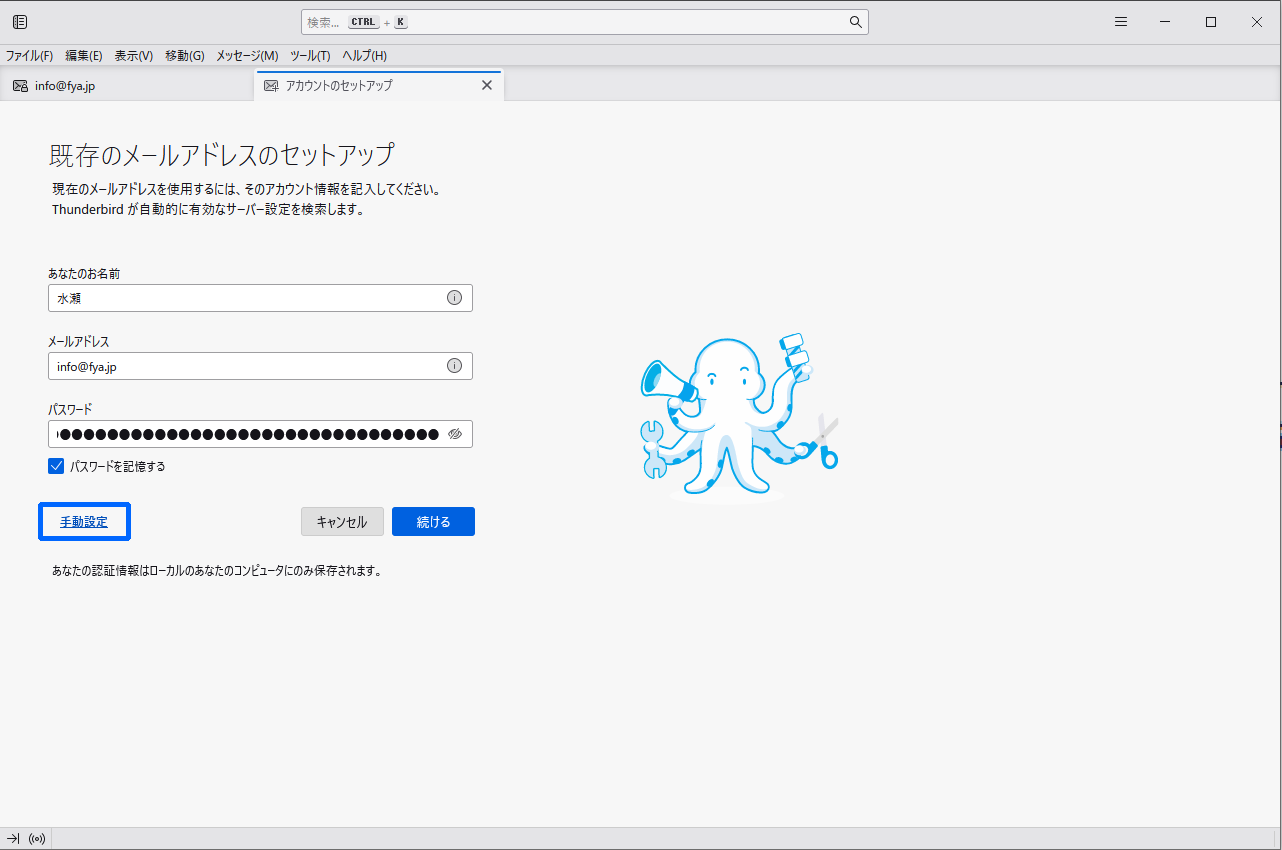Minimize the Thunderbird window

(1165, 22)
